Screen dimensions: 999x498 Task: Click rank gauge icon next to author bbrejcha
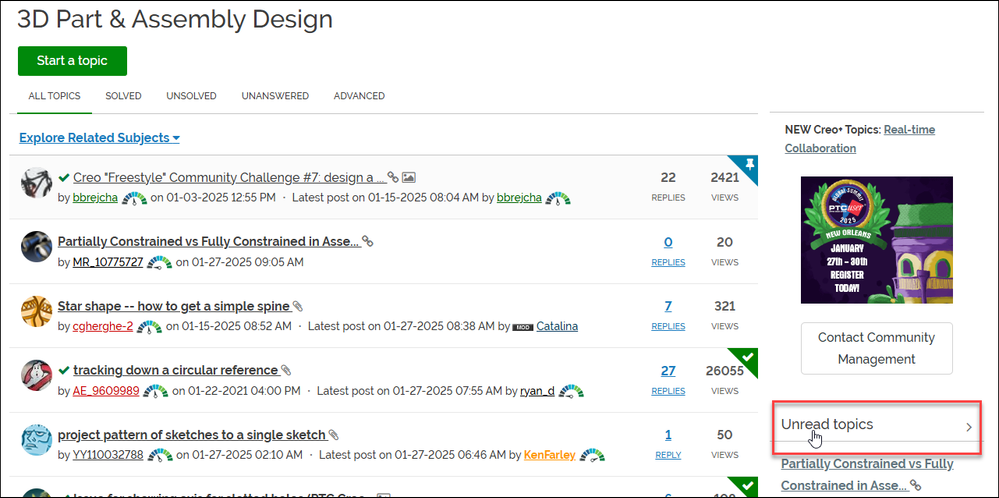coord(134,198)
